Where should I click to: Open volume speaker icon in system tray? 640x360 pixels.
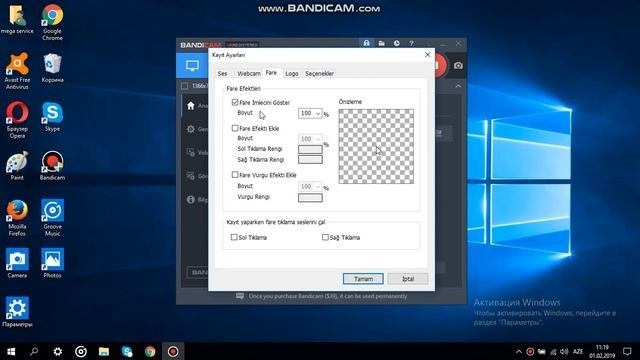click(x=564, y=351)
